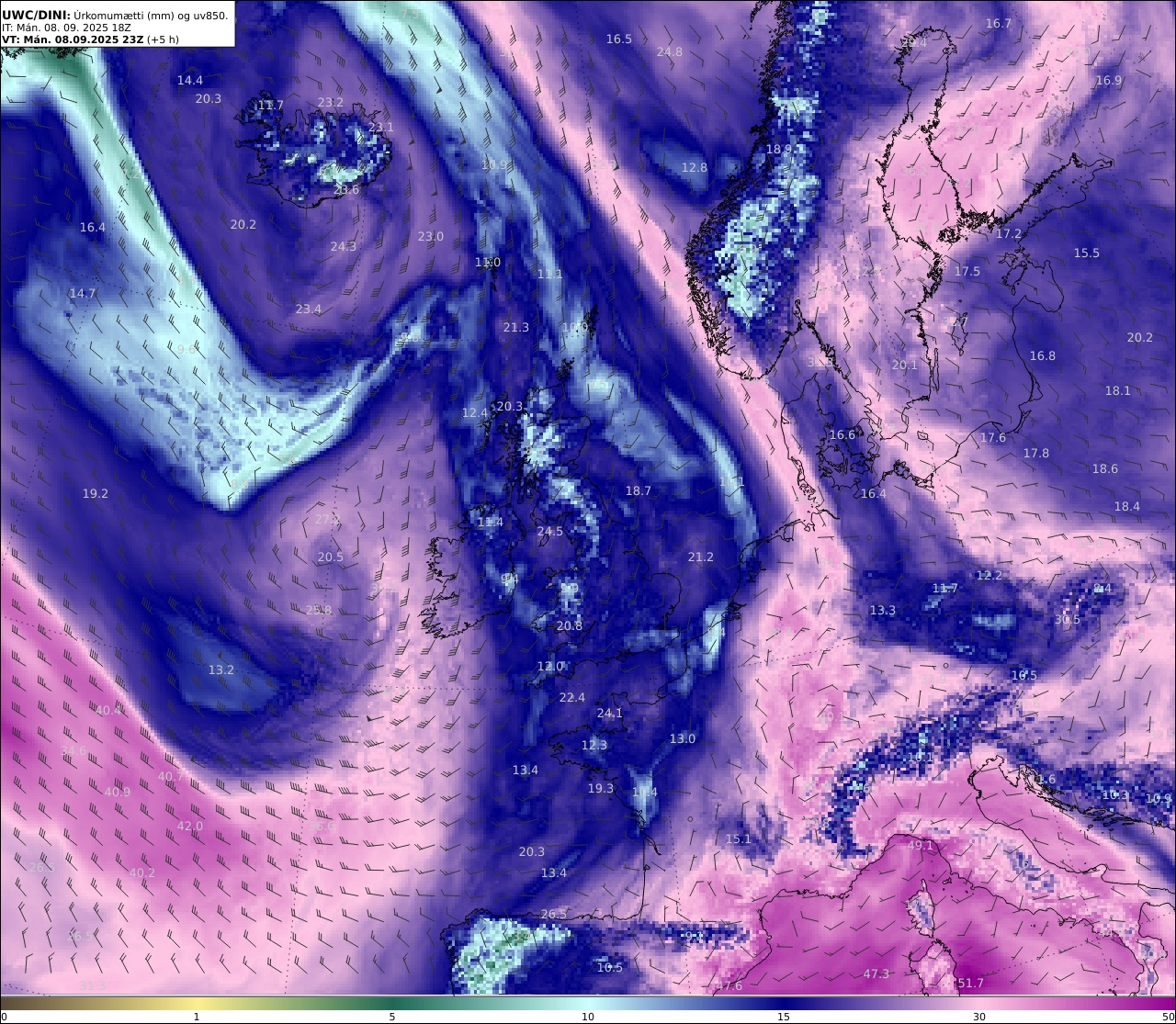The image size is (1176, 1024).
Task: Click the map value 19.2
Action: click(96, 493)
